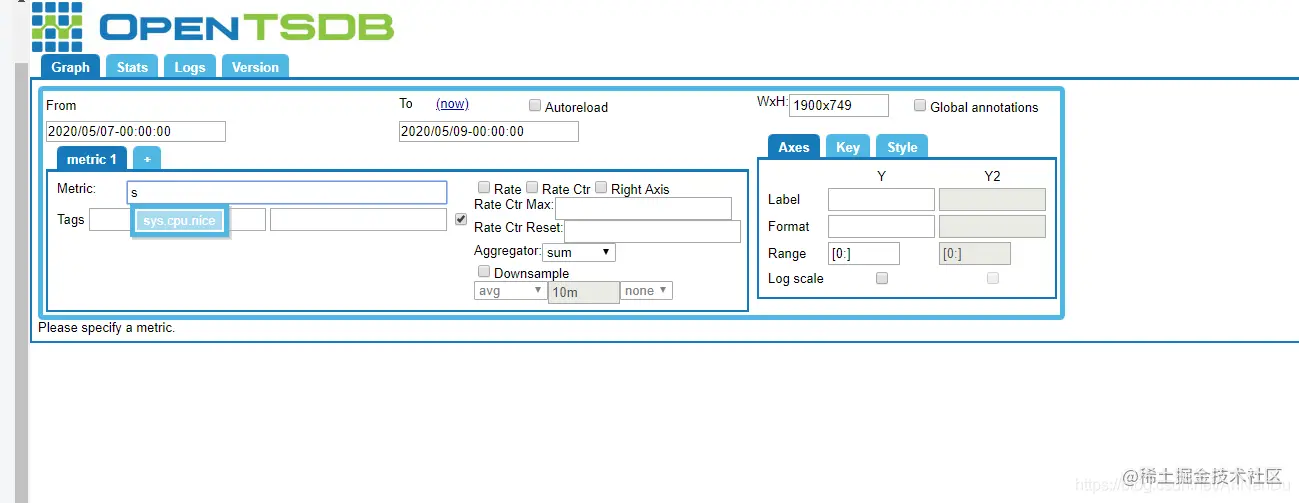Click the Y2 axis Label field

click(x=992, y=199)
